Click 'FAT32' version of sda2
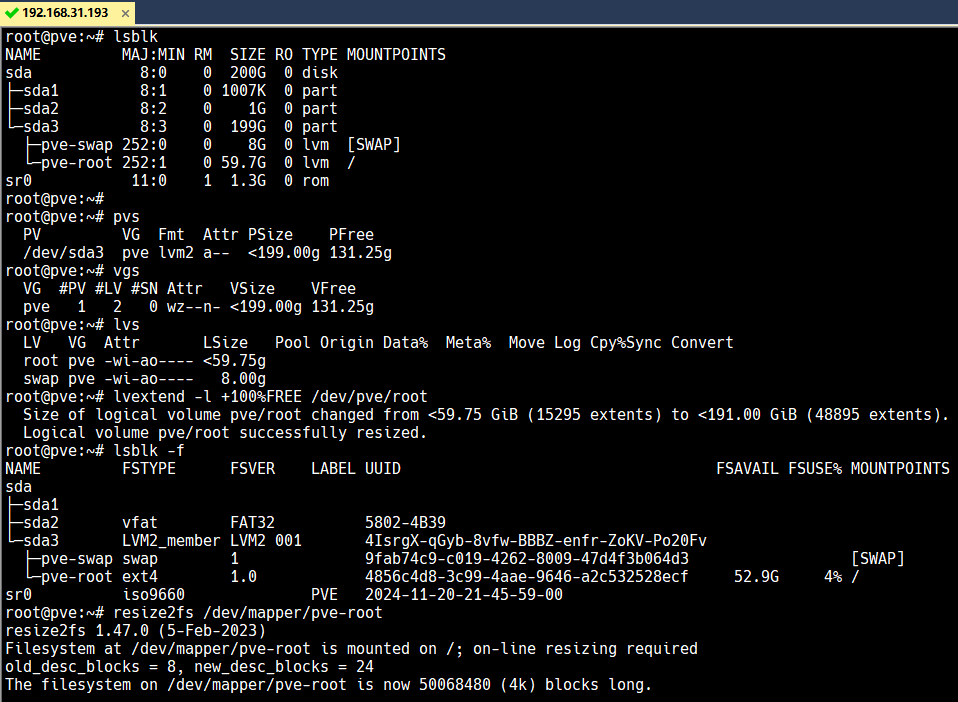The width and height of the screenshot is (958, 702). (x=252, y=523)
